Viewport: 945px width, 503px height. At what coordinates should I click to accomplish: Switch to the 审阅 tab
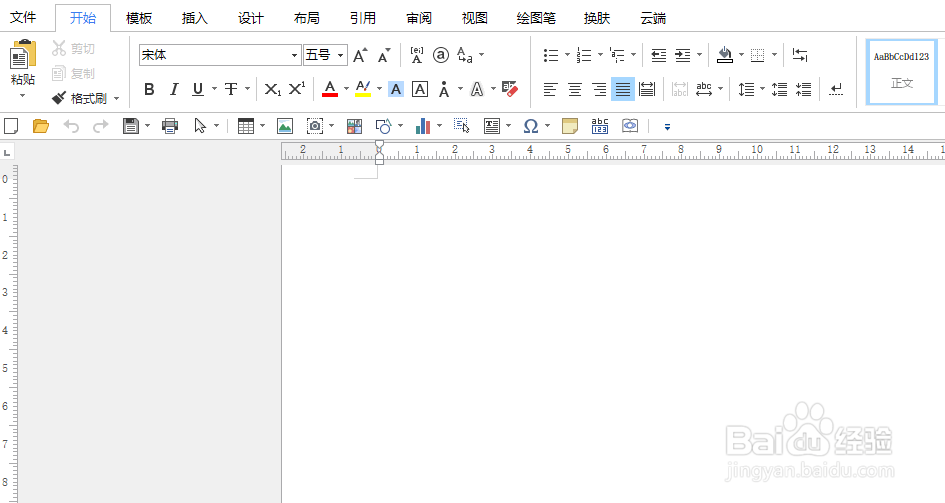[x=419, y=18]
